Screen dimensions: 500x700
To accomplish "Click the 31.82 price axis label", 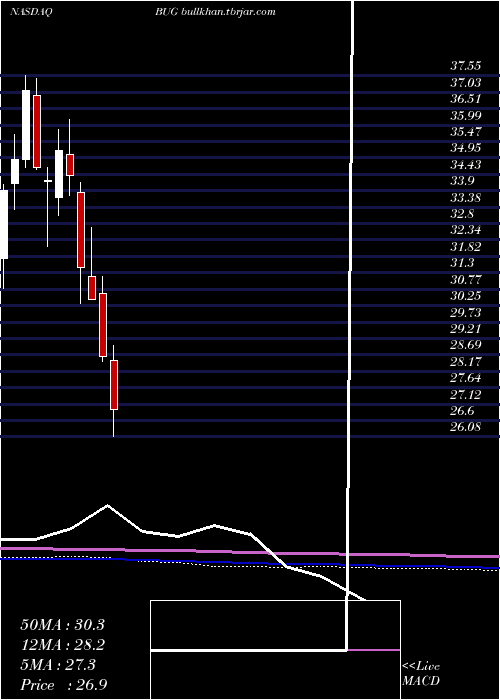I will (466, 247).
